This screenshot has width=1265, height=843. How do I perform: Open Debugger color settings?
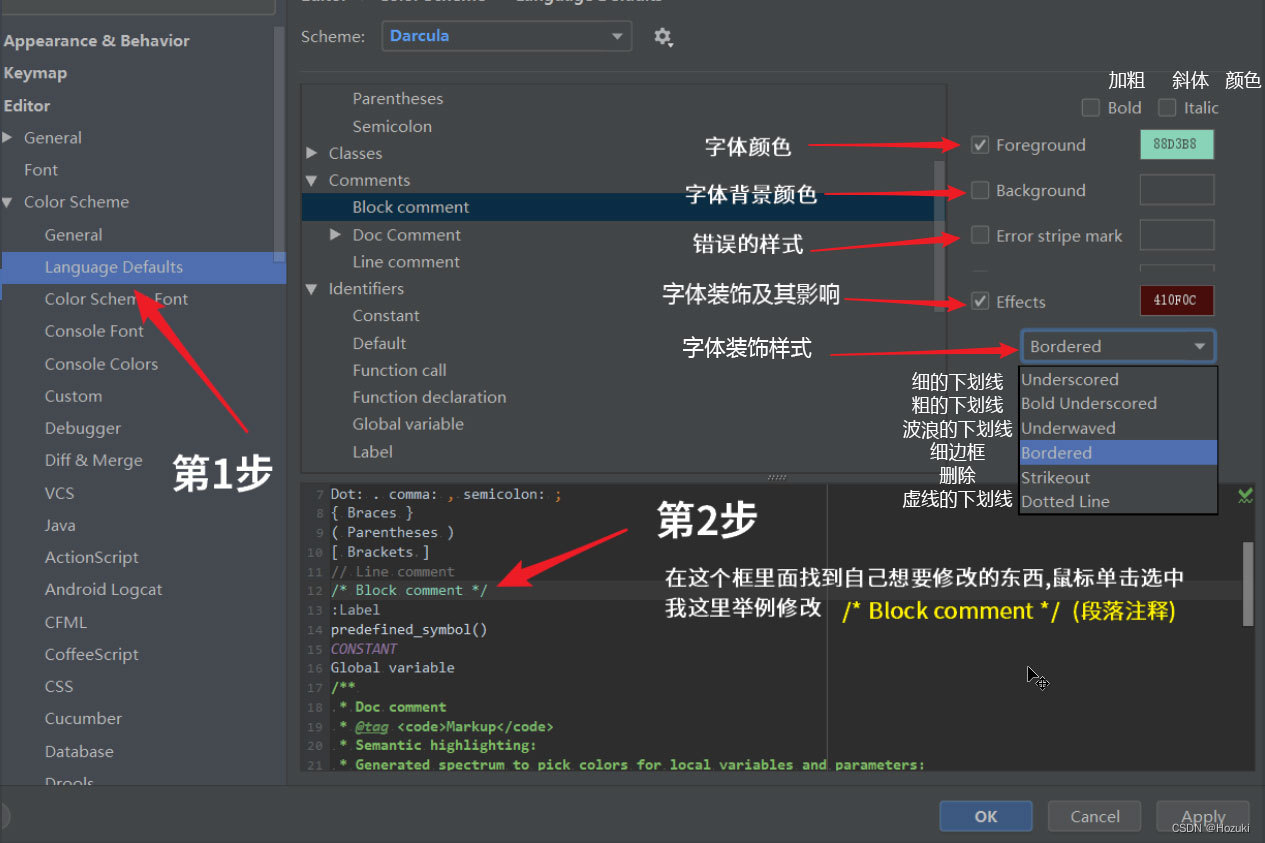point(83,428)
